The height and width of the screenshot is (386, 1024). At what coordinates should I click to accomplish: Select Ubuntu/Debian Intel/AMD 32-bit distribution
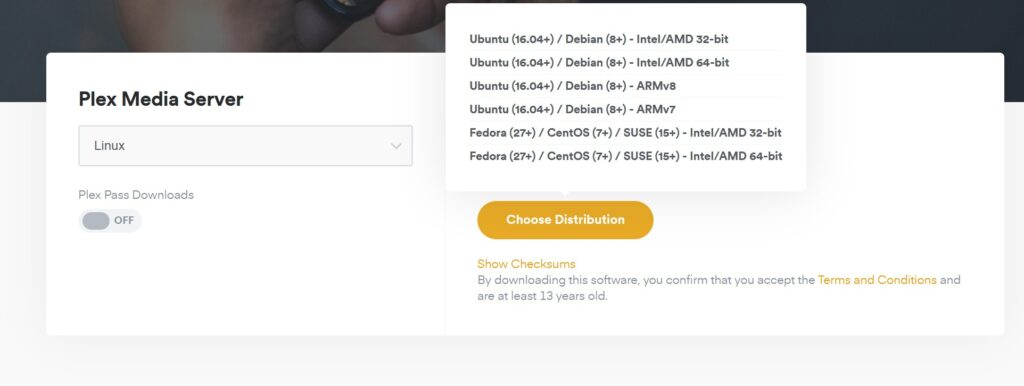599,39
